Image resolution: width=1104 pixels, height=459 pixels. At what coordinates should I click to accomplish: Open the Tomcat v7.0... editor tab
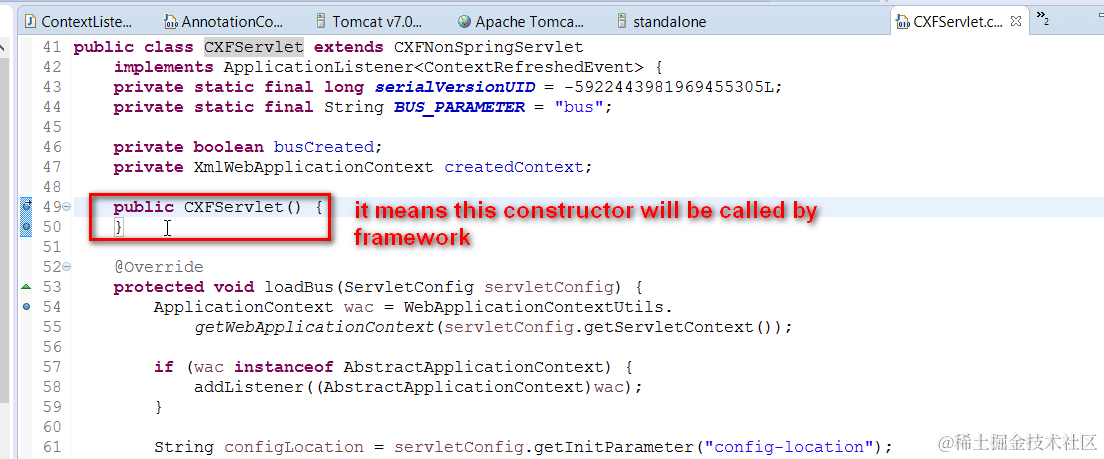[x=370, y=21]
